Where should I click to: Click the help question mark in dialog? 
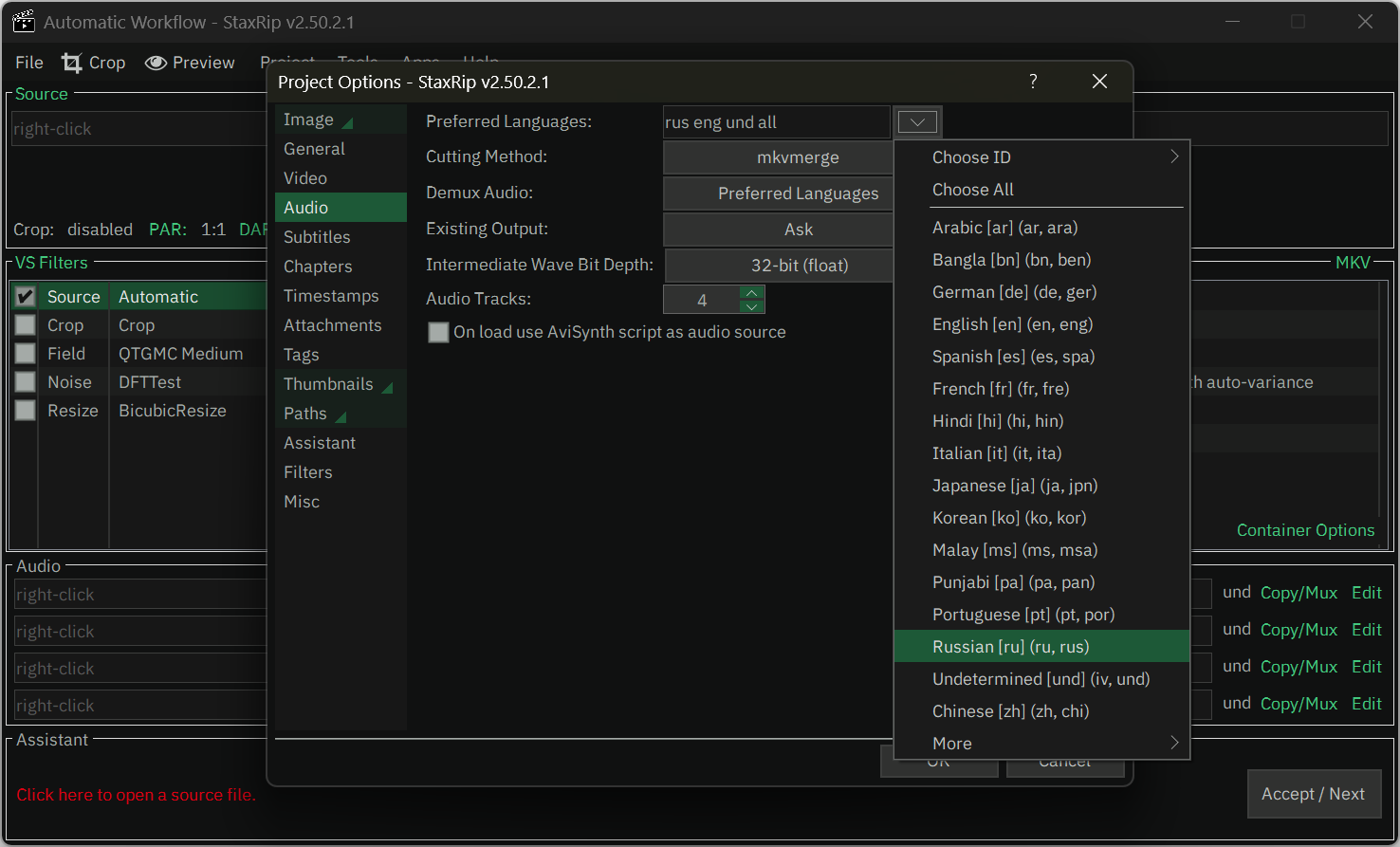1033,82
